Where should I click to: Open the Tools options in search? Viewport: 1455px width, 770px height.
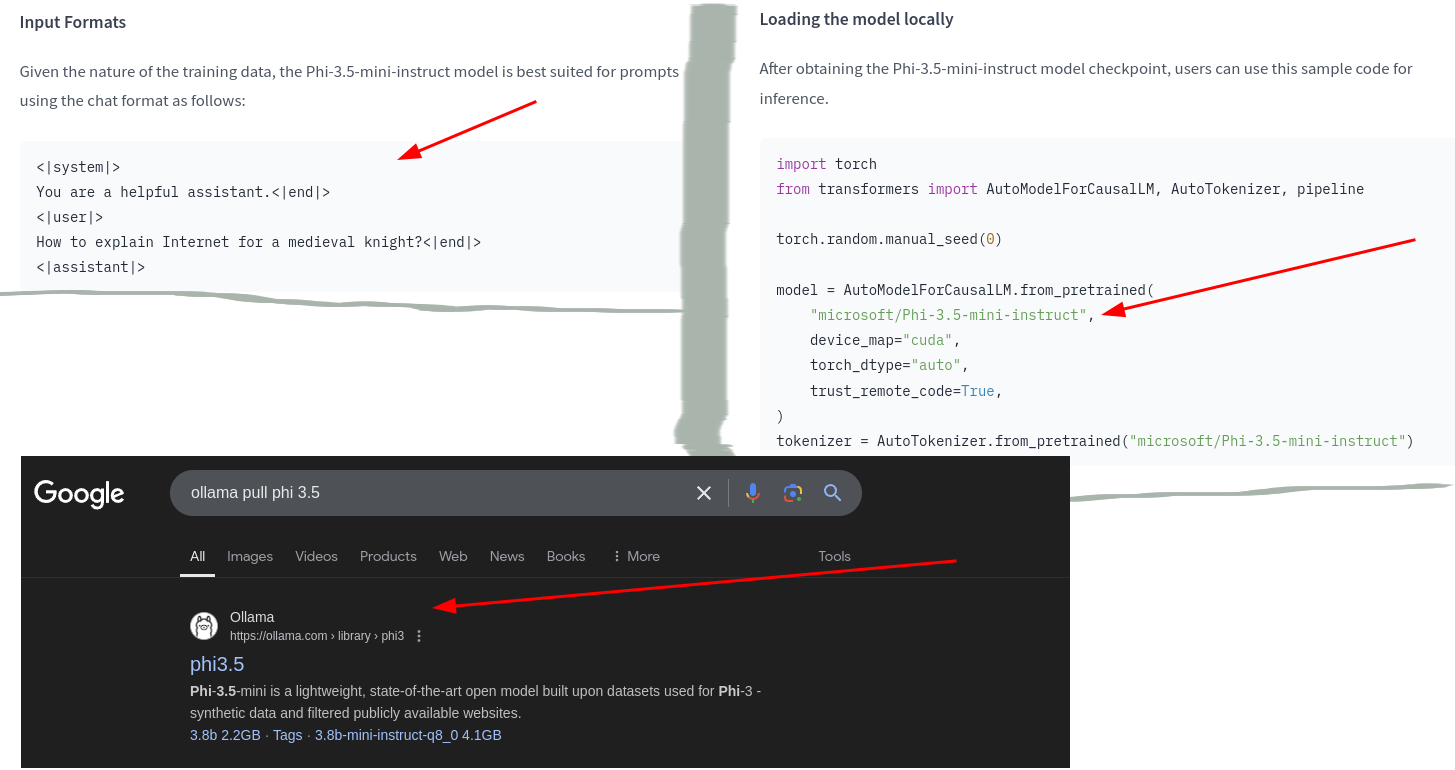(834, 556)
